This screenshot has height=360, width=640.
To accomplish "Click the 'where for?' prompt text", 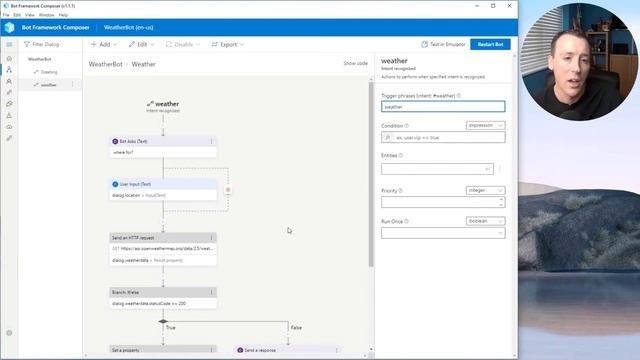I will click(x=123, y=152).
